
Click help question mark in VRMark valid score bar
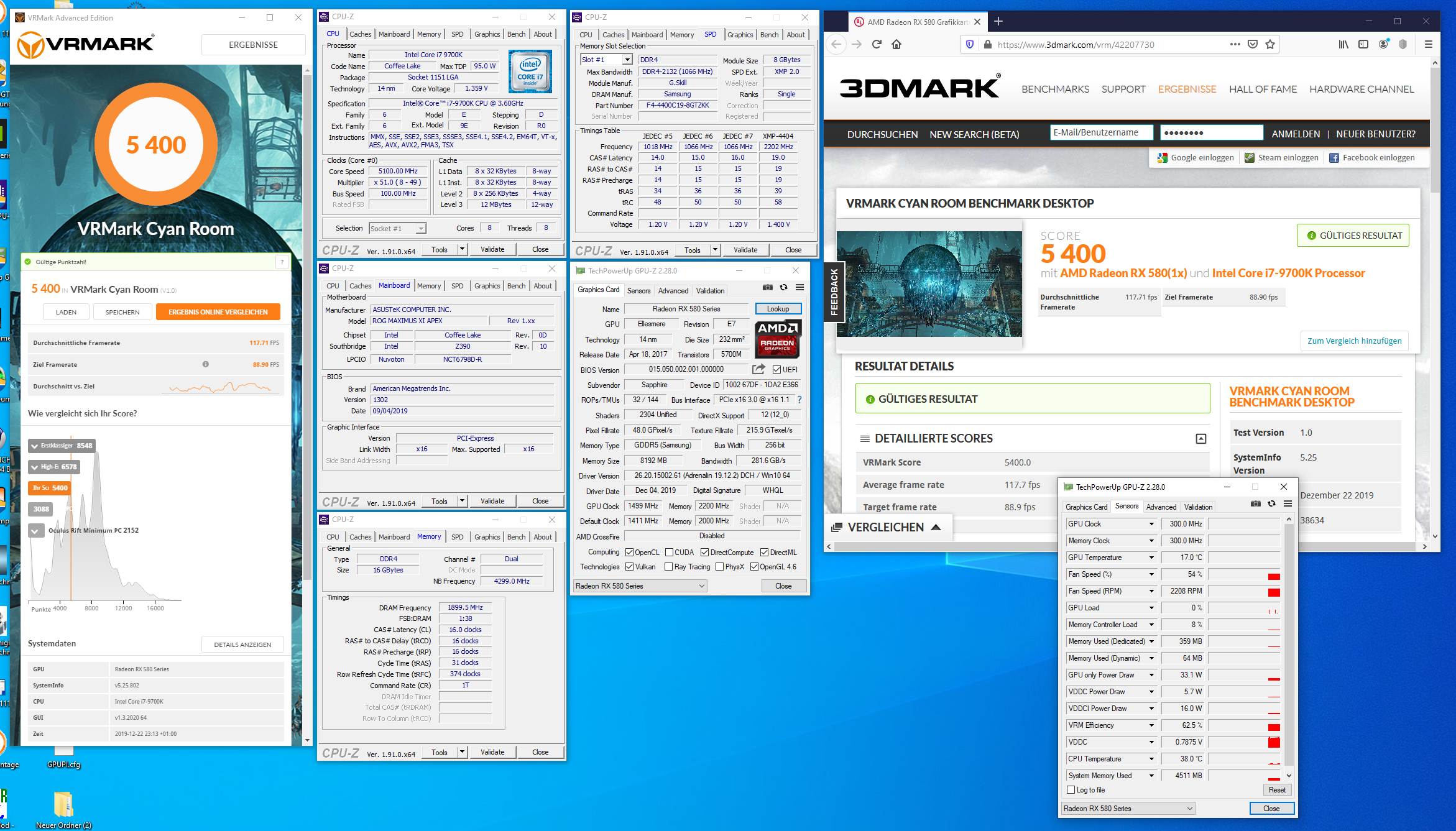(x=282, y=262)
